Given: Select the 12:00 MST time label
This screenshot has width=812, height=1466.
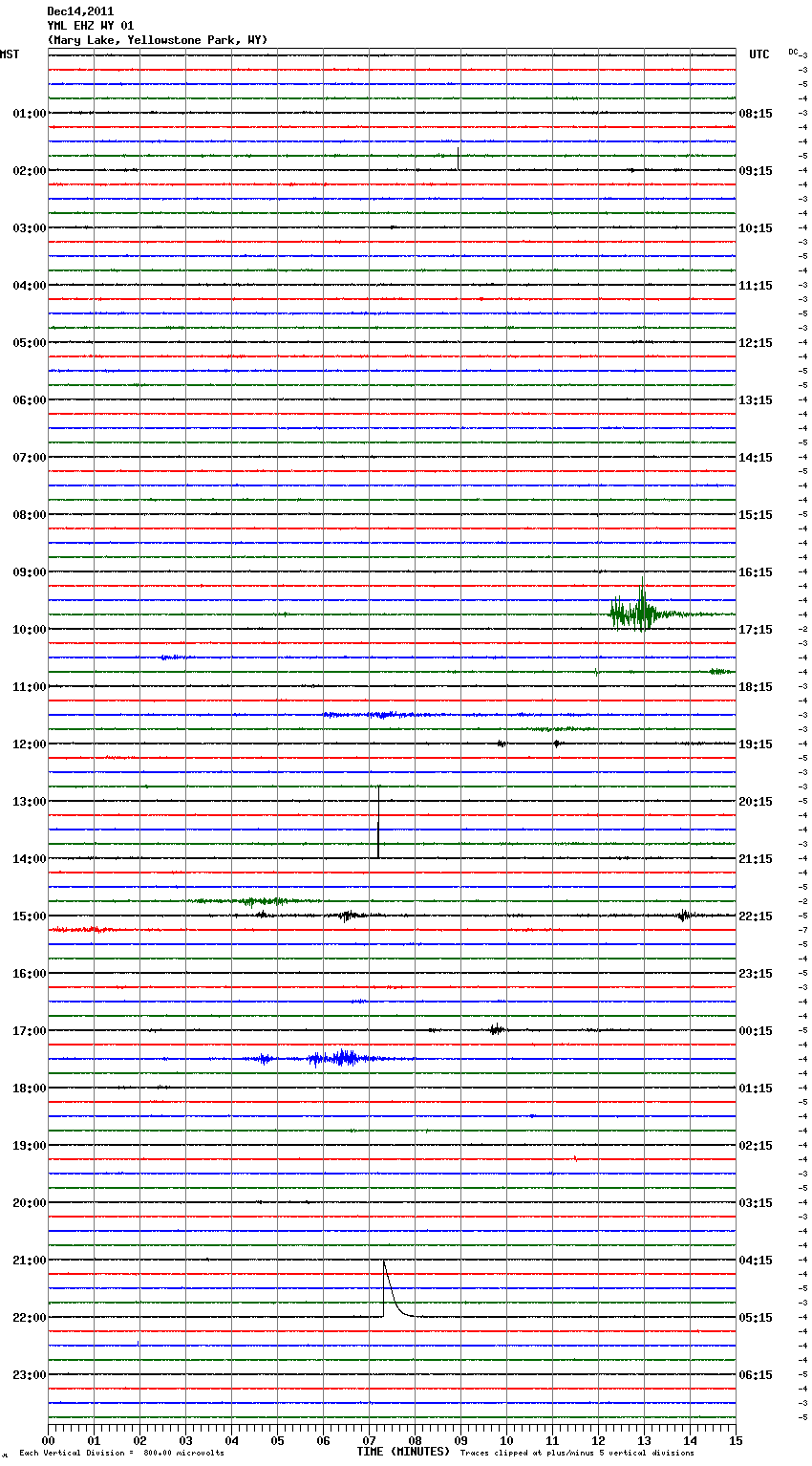Looking at the screenshot, I should pyautogui.click(x=30, y=744).
